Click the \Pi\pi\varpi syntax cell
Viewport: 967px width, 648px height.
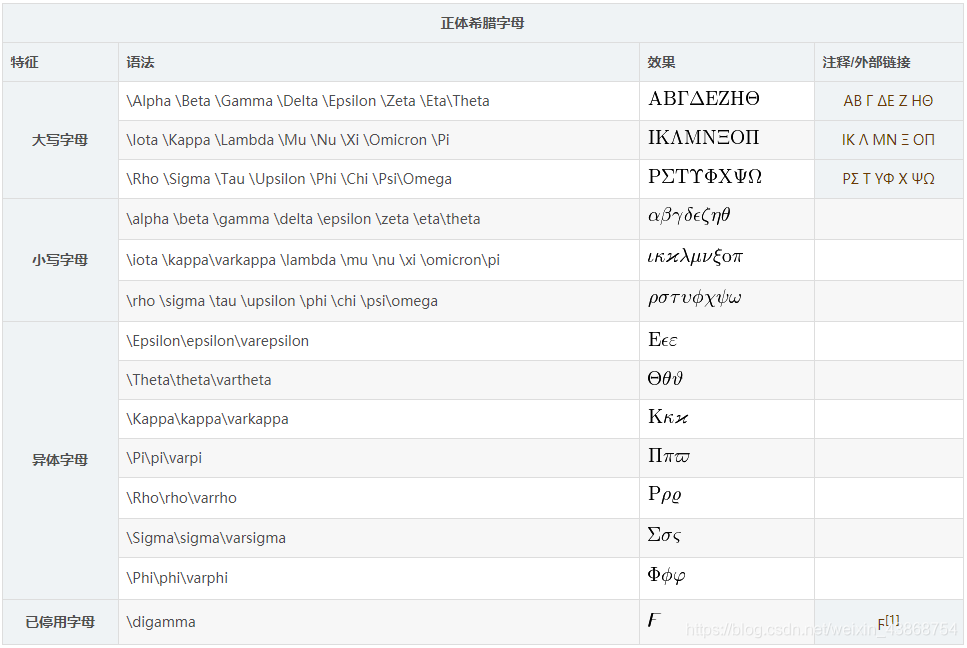(x=379, y=458)
